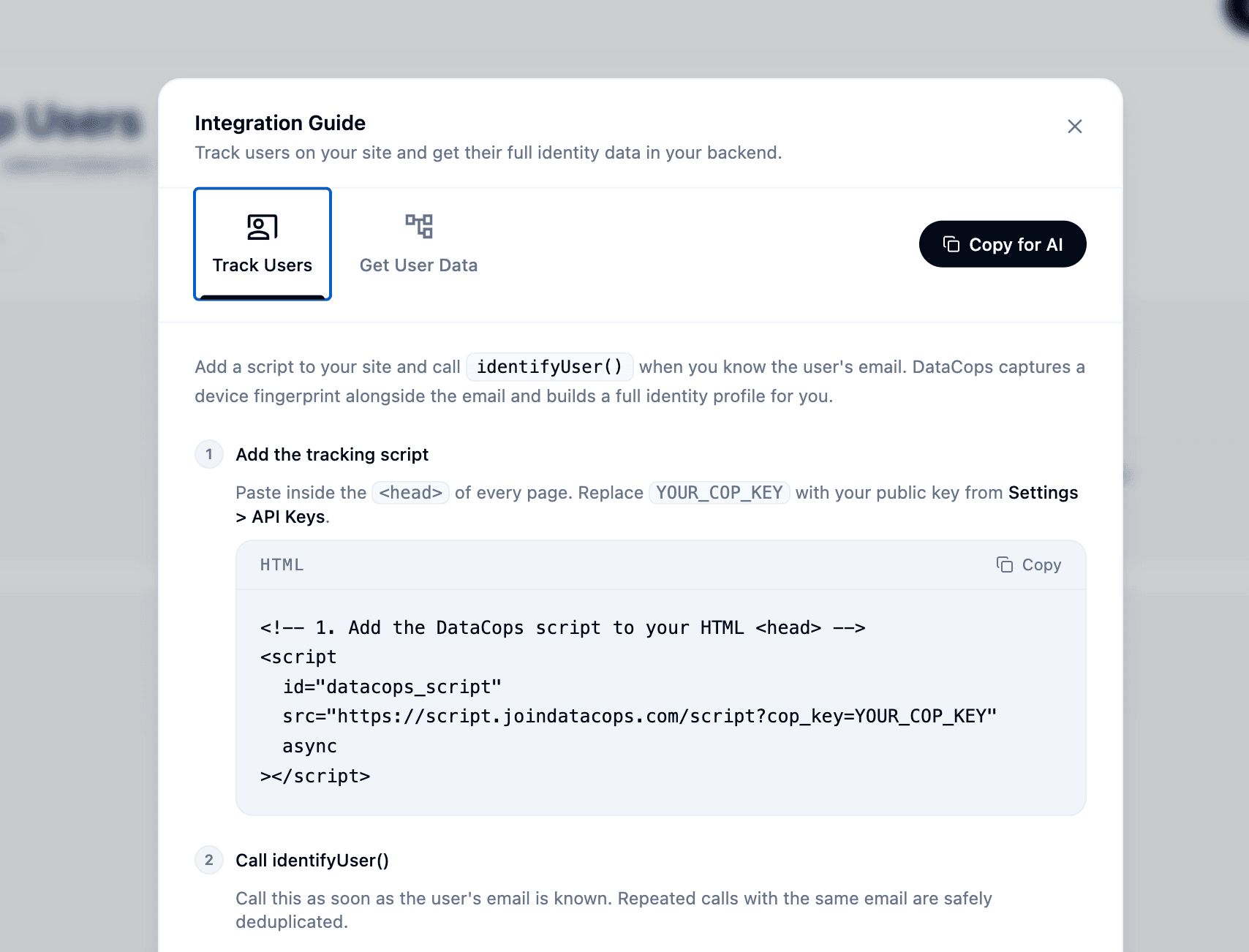Click the YOUR_COP_KEY inline code chip
The image size is (1249, 952).
pyautogui.click(x=720, y=493)
